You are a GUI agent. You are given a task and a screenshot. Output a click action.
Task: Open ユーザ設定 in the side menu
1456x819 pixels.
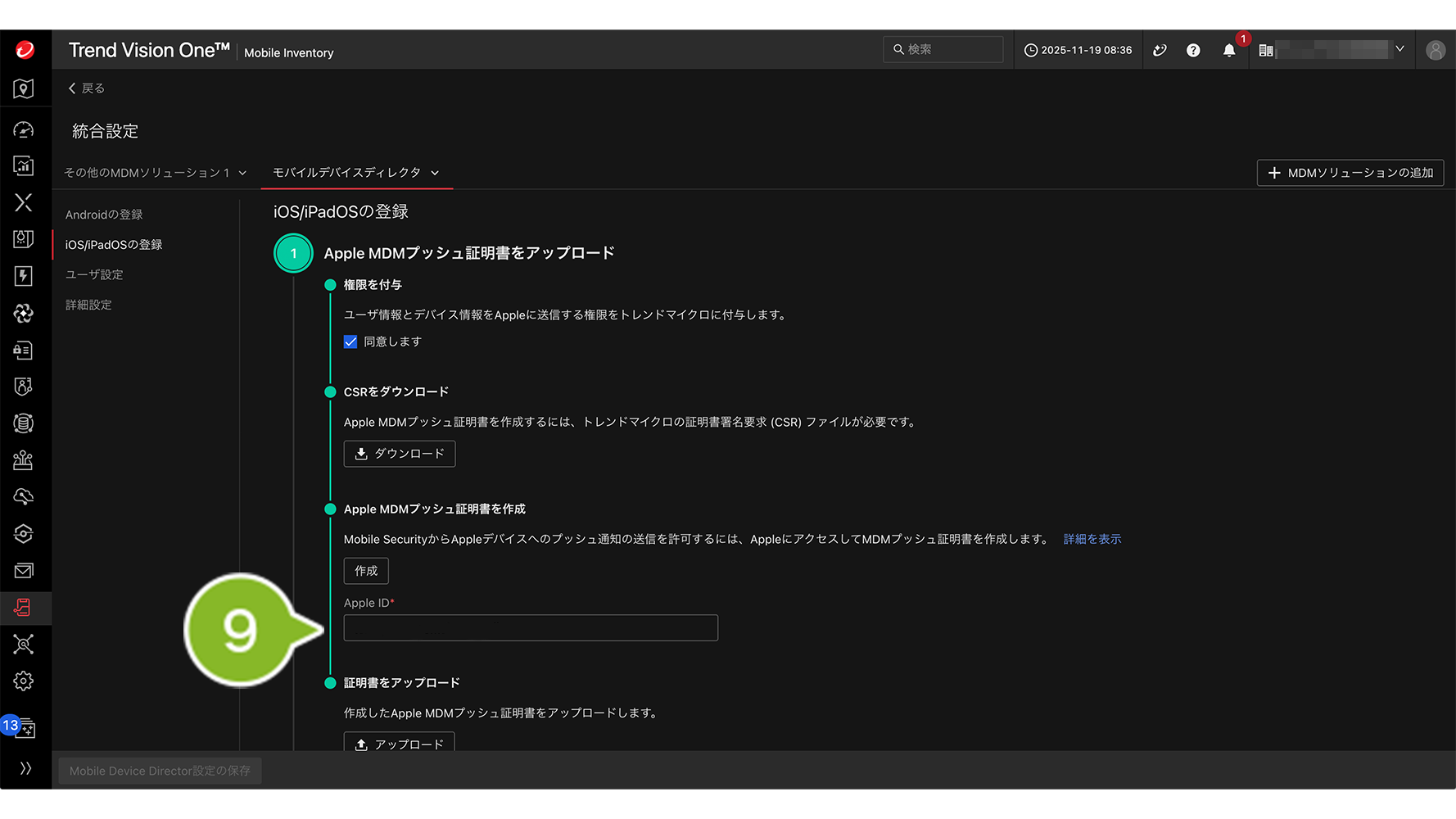[x=94, y=275]
